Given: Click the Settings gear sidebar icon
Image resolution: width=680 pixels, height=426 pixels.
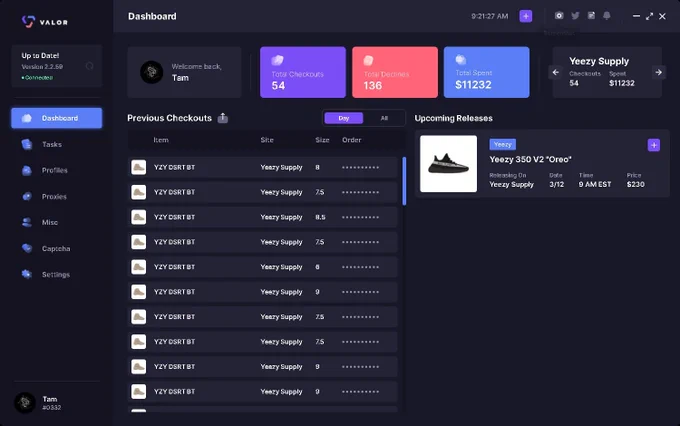Looking at the screenshot, I should [27, 274].
